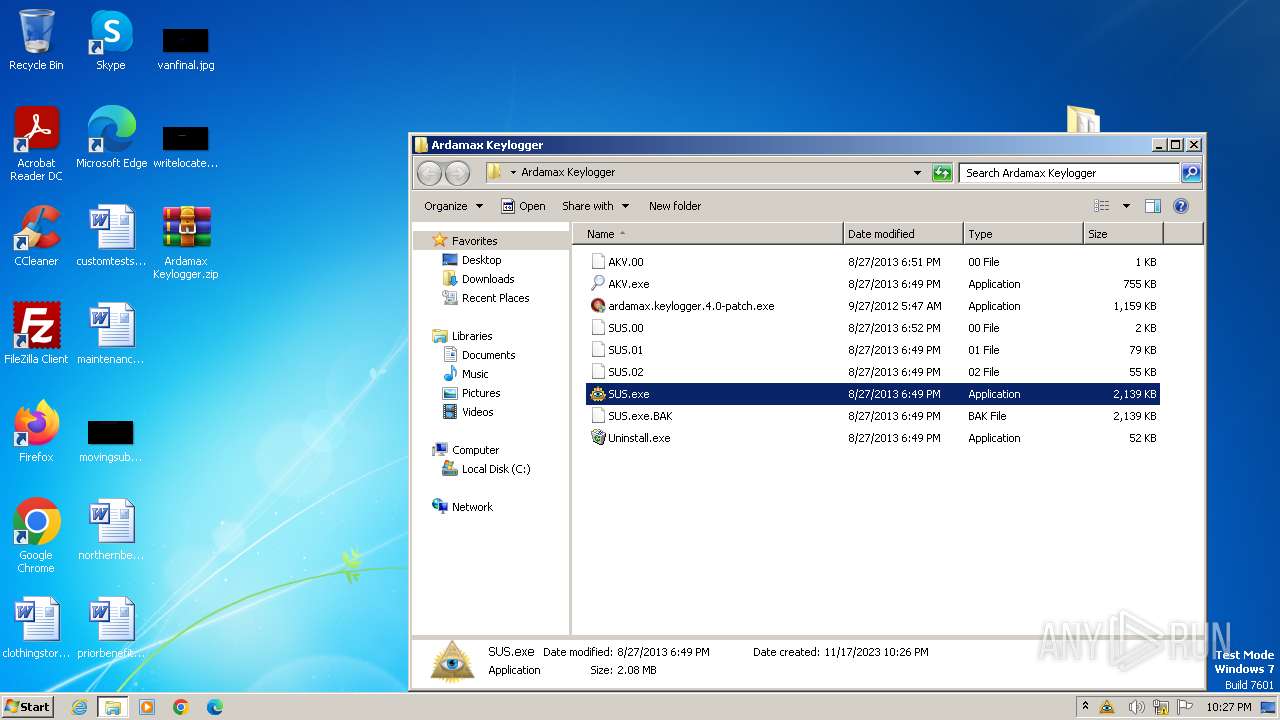Select customtests Word document on desktop

click(111, 236)
